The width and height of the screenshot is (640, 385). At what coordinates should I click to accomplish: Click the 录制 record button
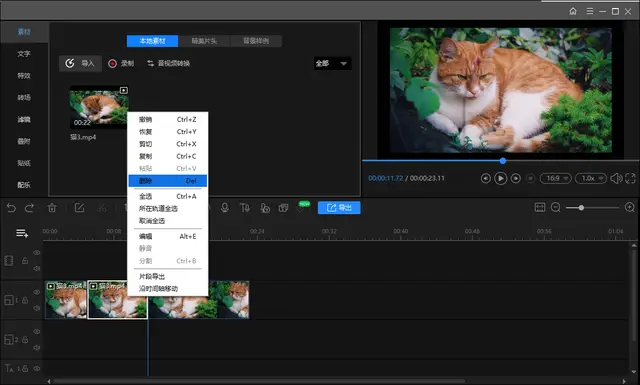121,63
